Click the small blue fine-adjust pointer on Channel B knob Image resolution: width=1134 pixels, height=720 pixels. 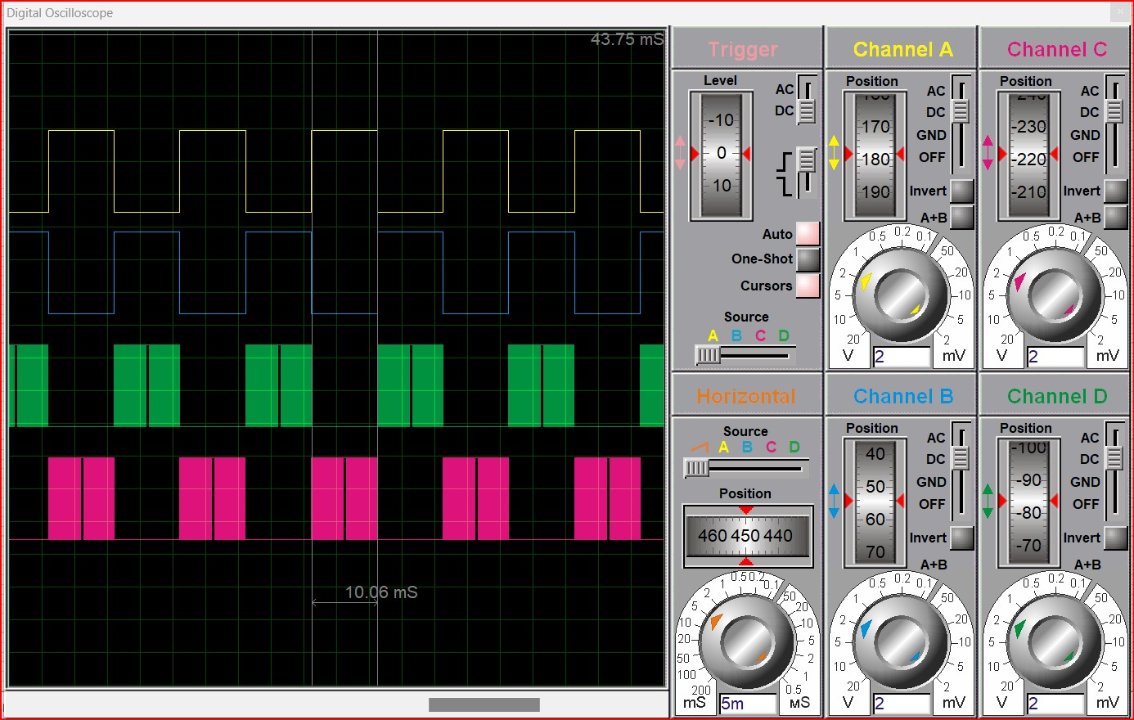tap(916, 656)
